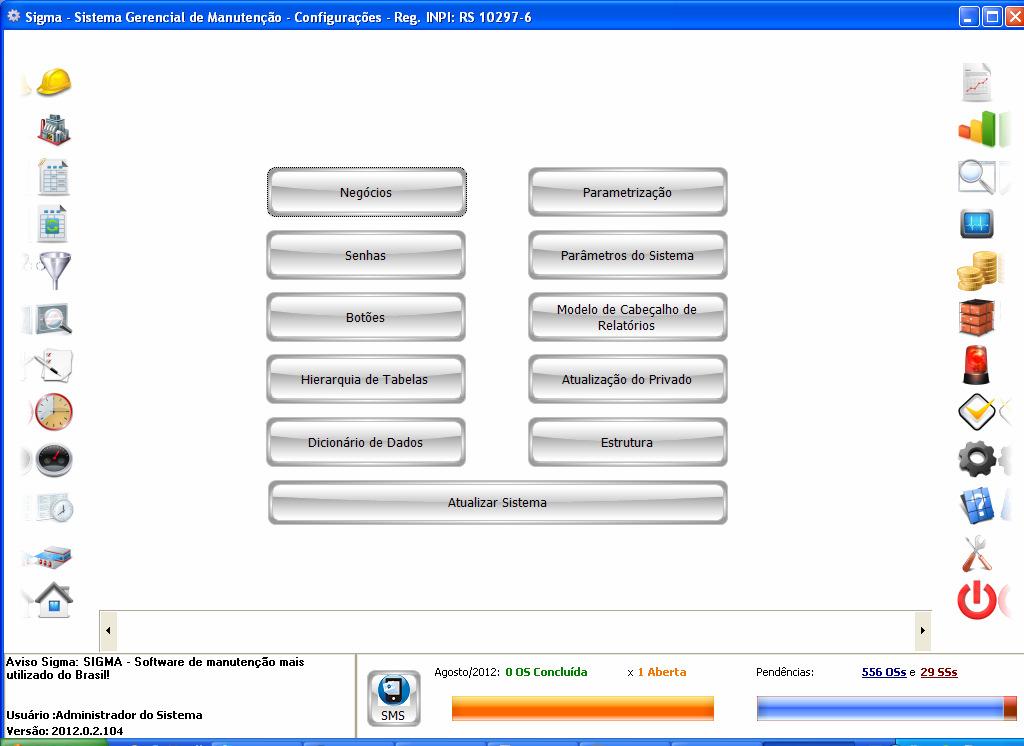Click the factory building icon
Image resolution: width=1024 pixels, height=746 pixels.
click(54, 129)
